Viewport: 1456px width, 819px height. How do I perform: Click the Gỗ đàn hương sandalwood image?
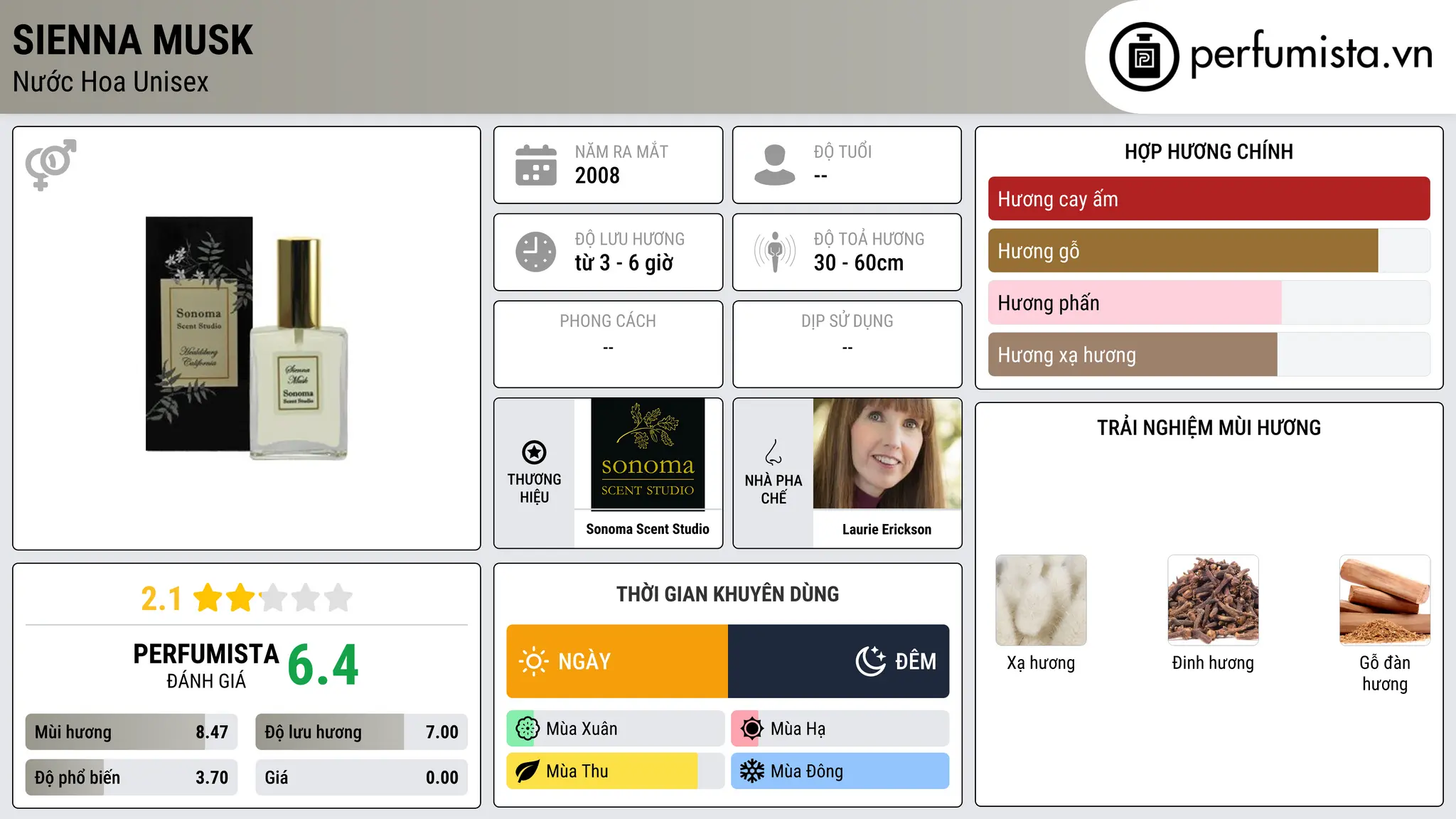pyautogui.click(x=1385, y=600)
